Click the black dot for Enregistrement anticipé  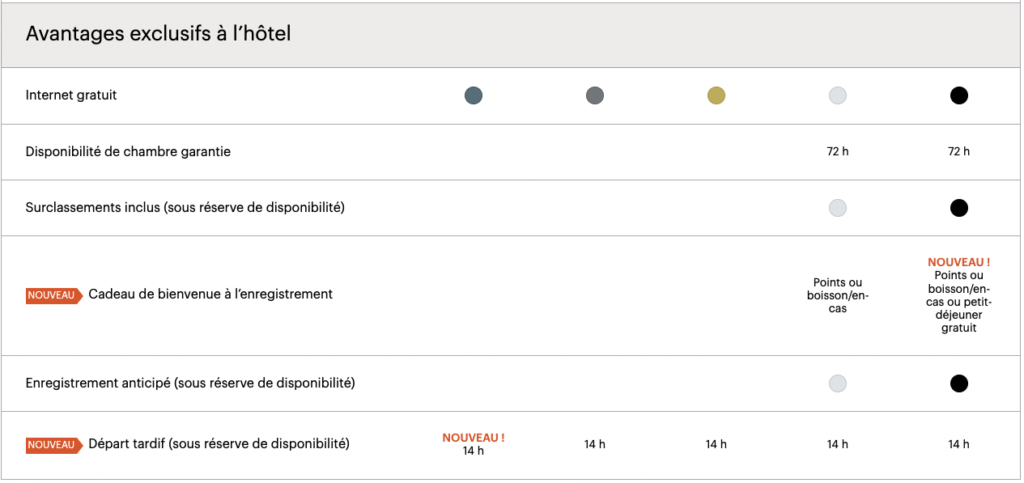(x=959, y=383)
